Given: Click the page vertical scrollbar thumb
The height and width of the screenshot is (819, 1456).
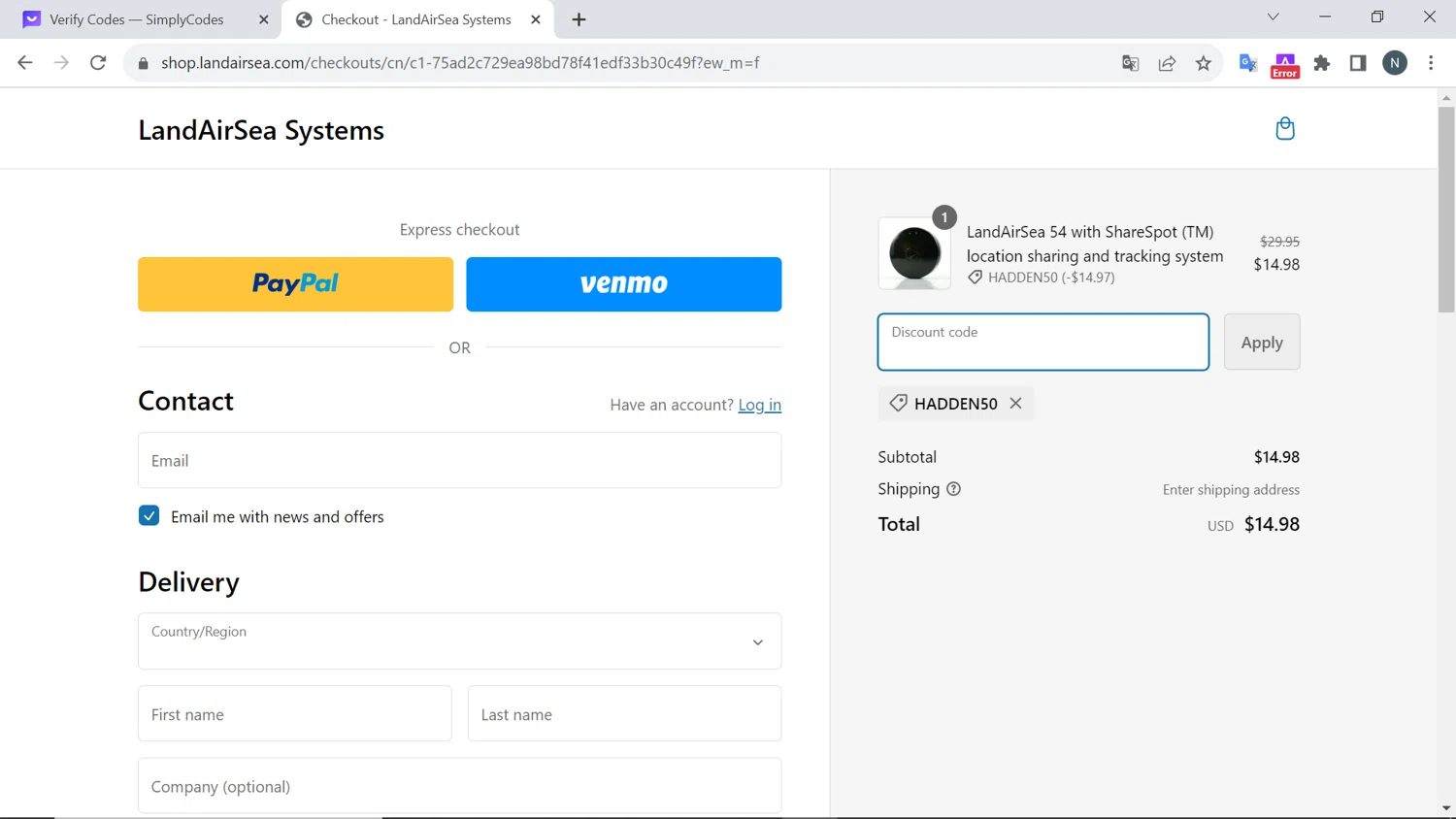Looking at the screenshot, I should pyautogui.click(x=1446, y=210).
